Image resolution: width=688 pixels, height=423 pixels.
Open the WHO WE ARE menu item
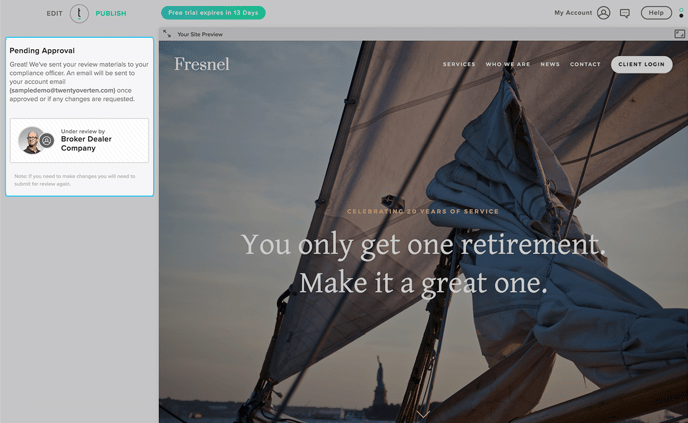508,64
